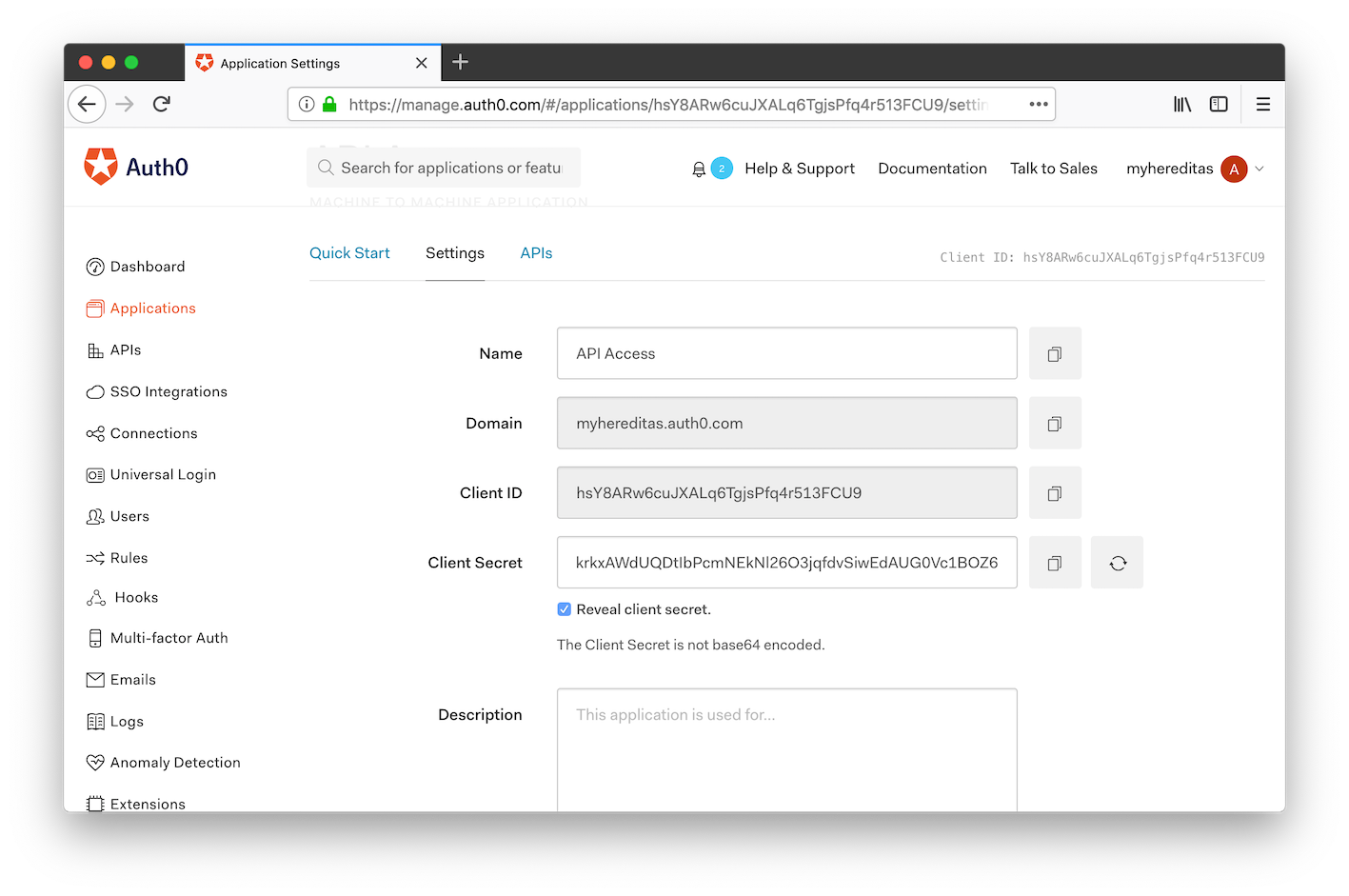
Task: Click the Logs book icon
Action: tap(95, 722)
